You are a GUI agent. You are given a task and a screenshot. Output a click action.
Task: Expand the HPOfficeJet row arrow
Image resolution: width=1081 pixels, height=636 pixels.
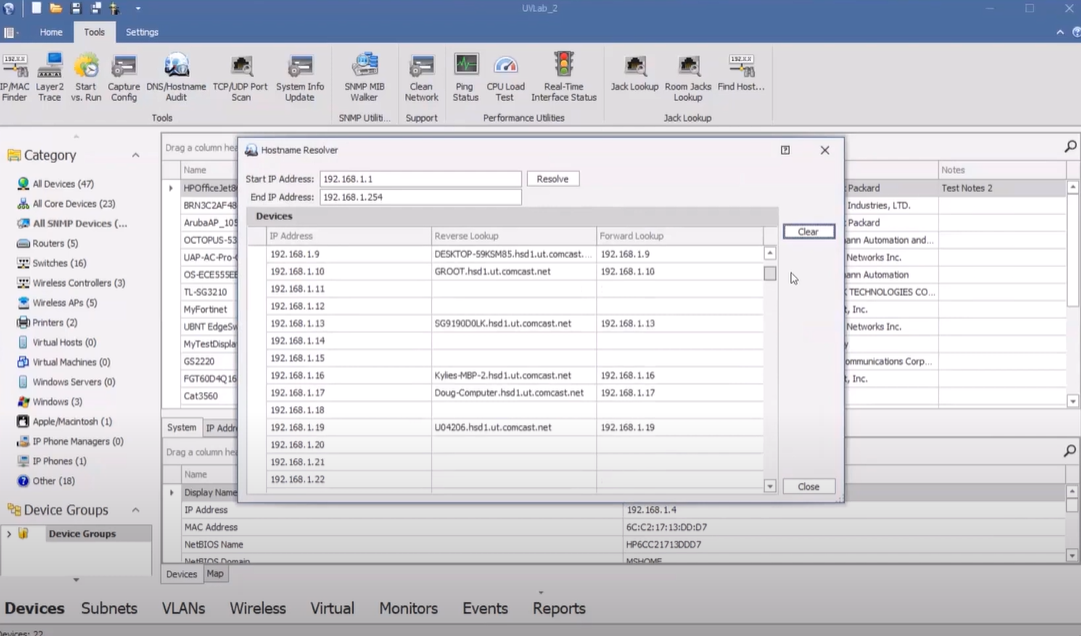point(171,187)
